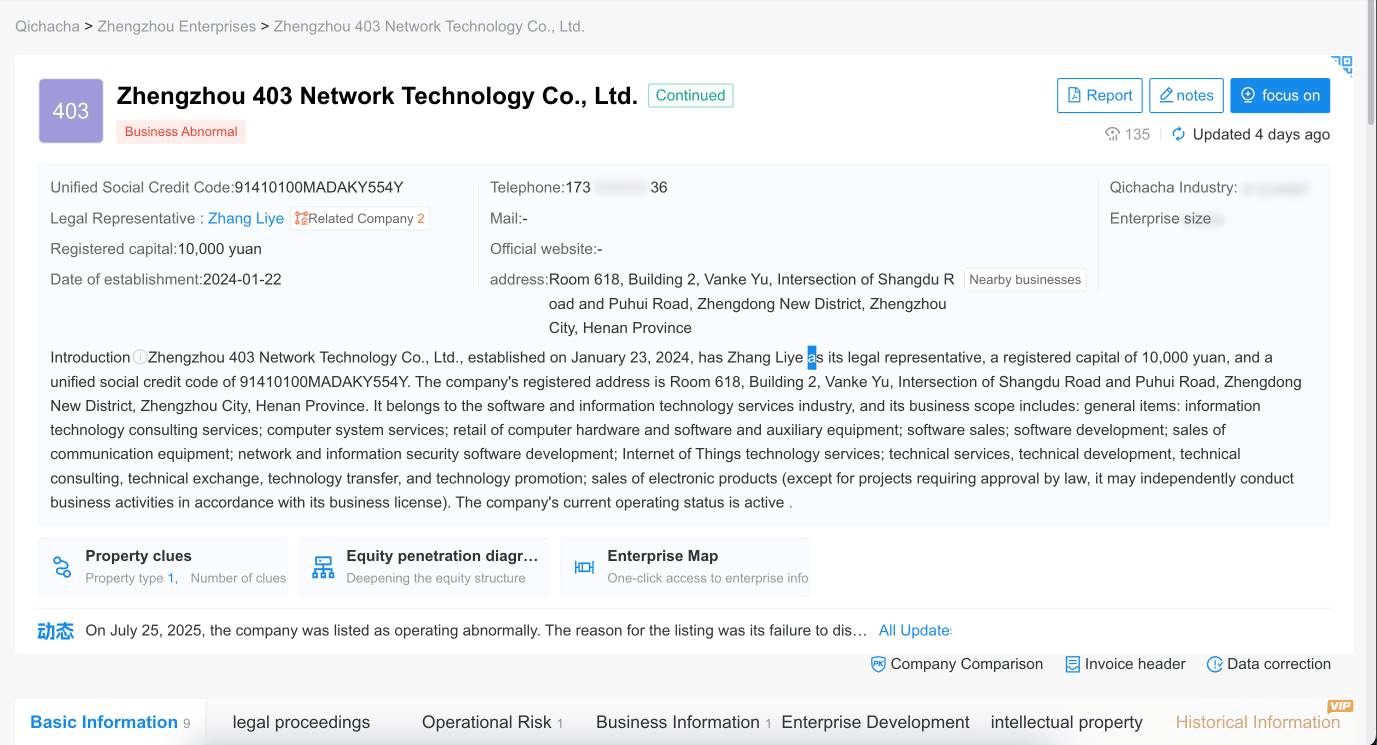Click the Data correction icon

[1216, 664]
